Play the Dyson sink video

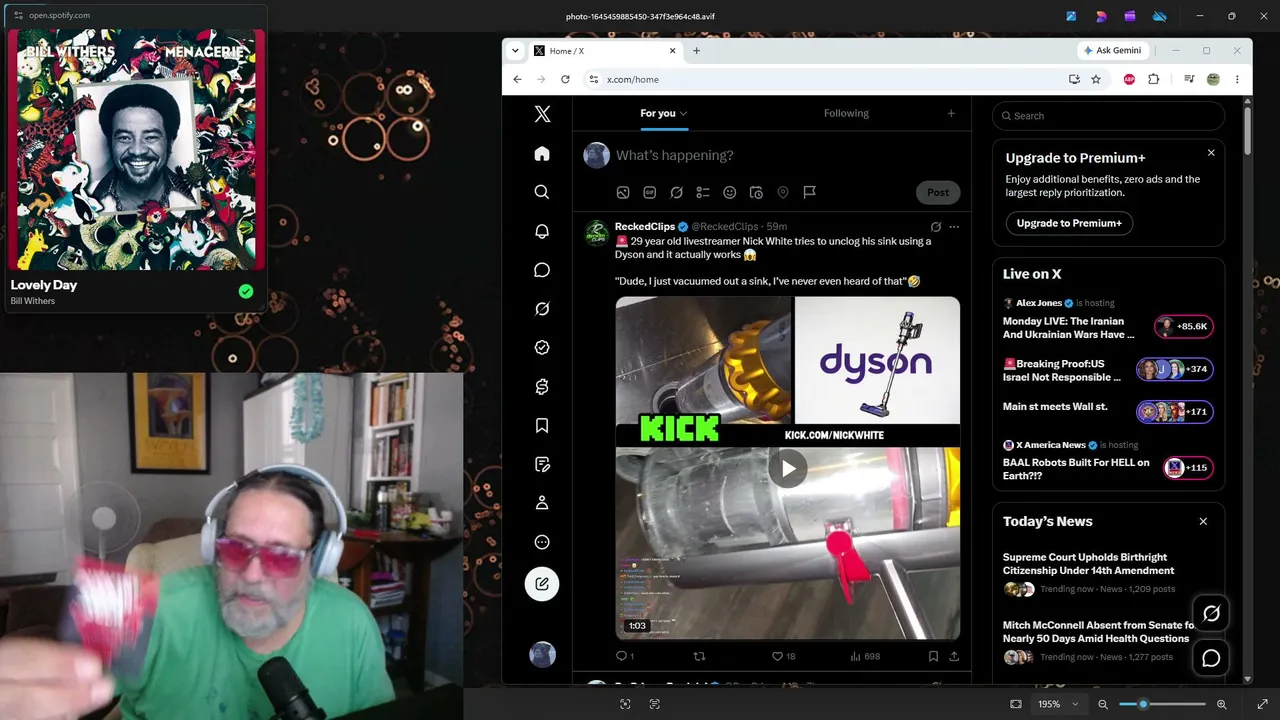coord(788,468)
